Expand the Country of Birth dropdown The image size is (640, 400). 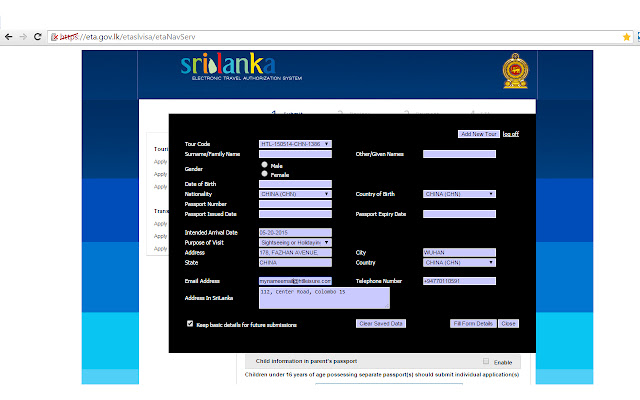[460, 194]
